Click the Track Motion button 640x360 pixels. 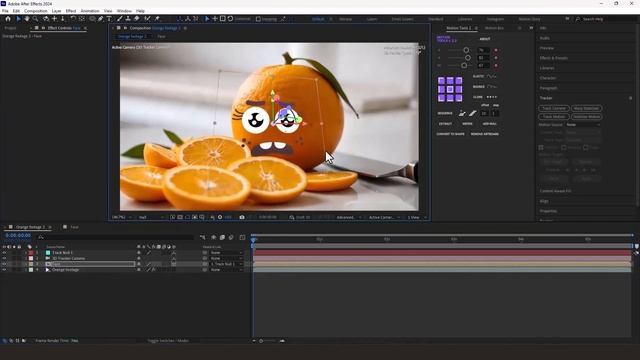(x=554, y=117)
